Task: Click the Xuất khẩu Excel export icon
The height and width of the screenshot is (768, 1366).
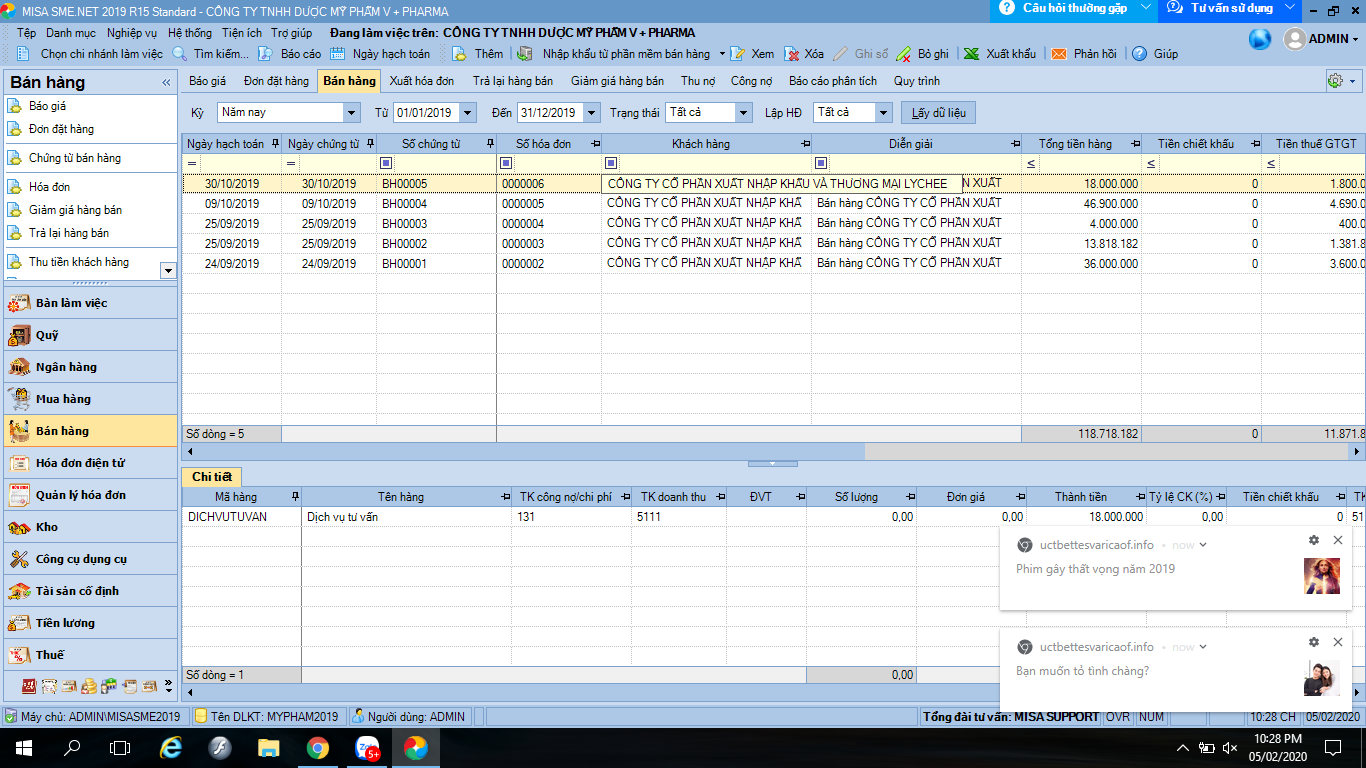Action: click(971, 54)
